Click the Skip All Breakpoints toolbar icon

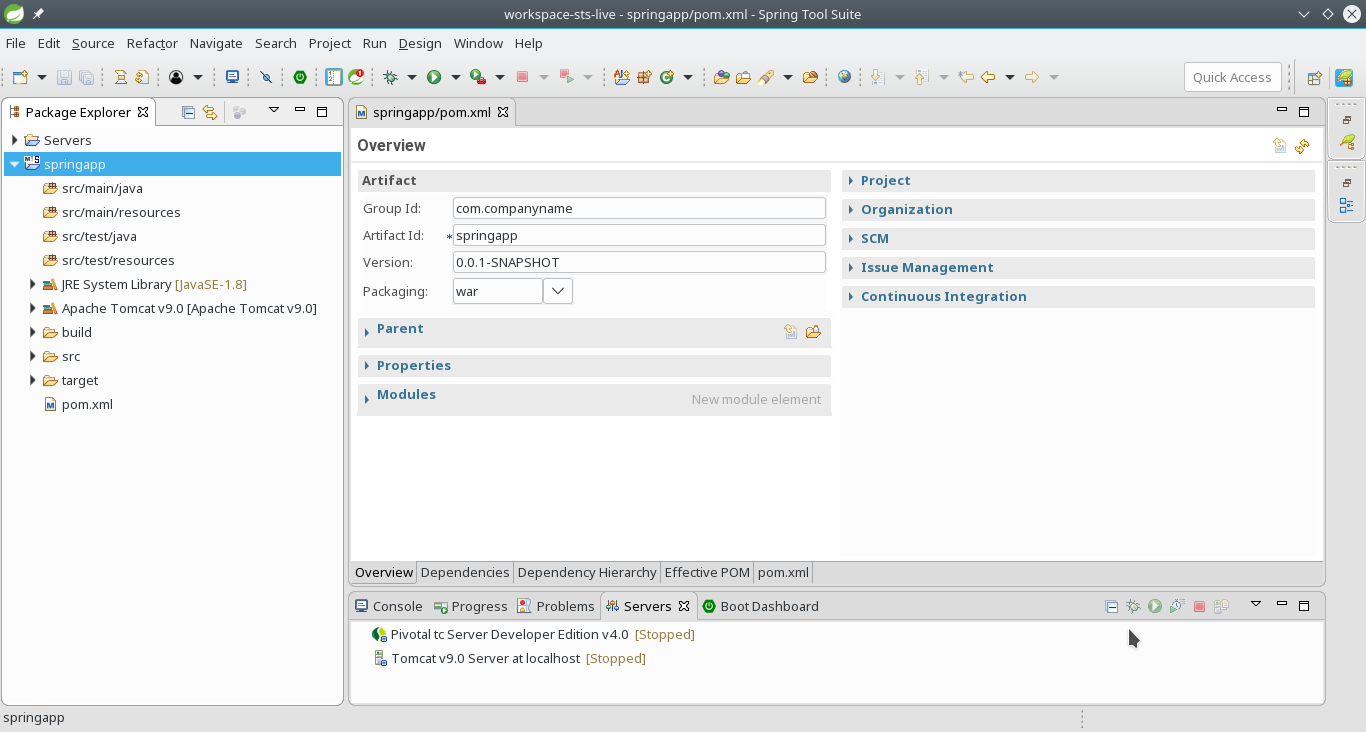pos(266,77)
